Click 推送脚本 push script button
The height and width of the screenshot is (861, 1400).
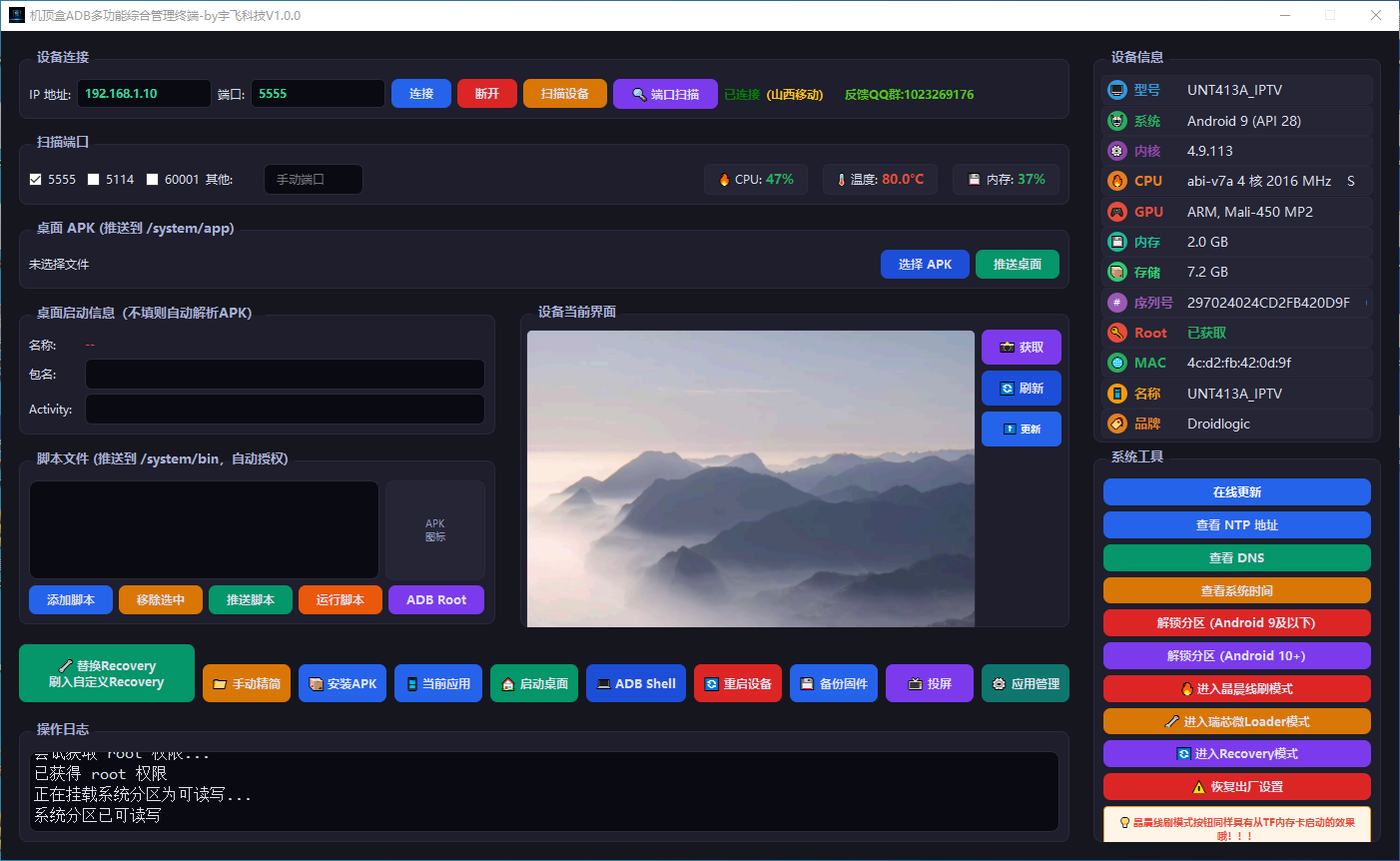[251, 599]
